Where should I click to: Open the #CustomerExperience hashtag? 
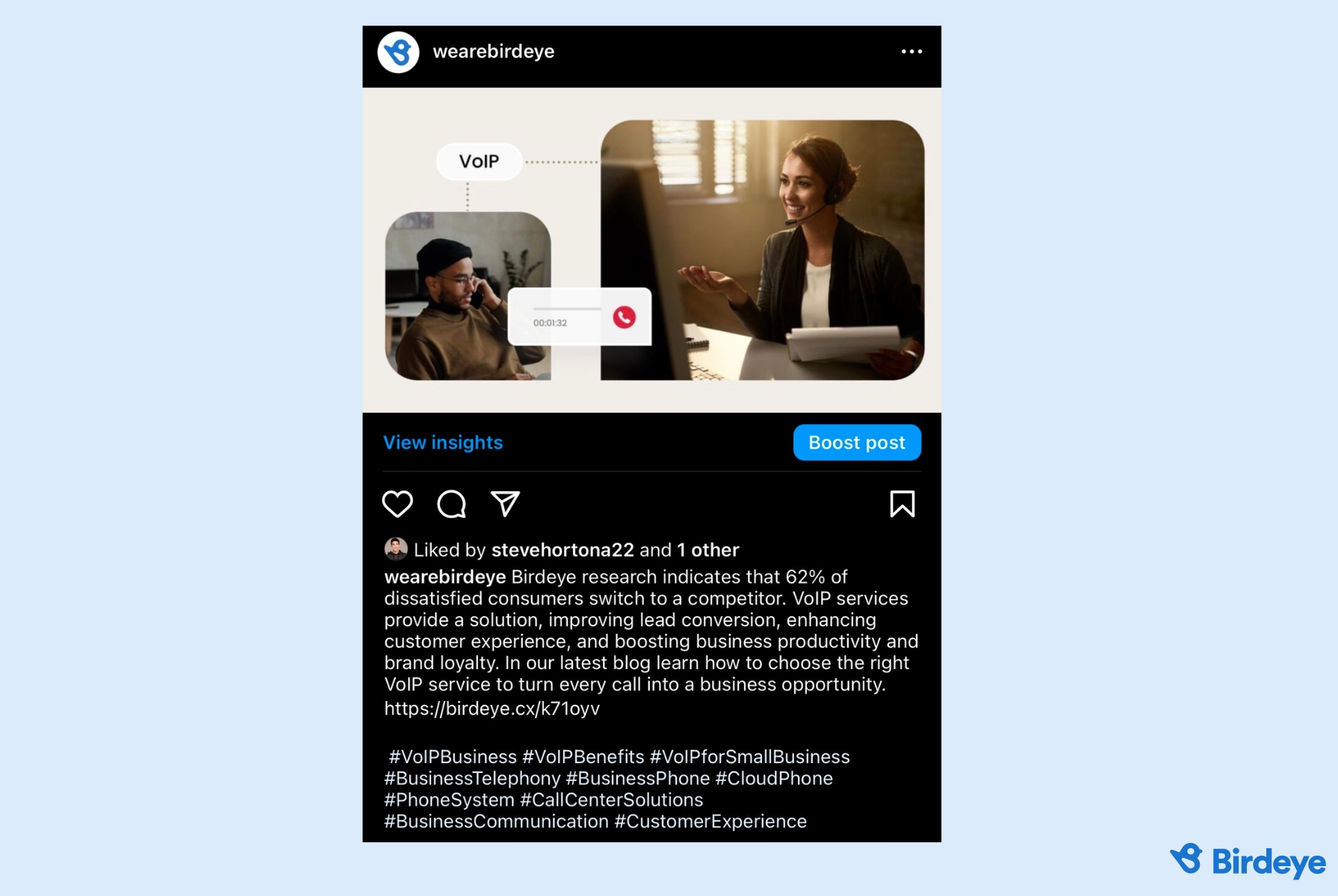click(x=710, y=822)
